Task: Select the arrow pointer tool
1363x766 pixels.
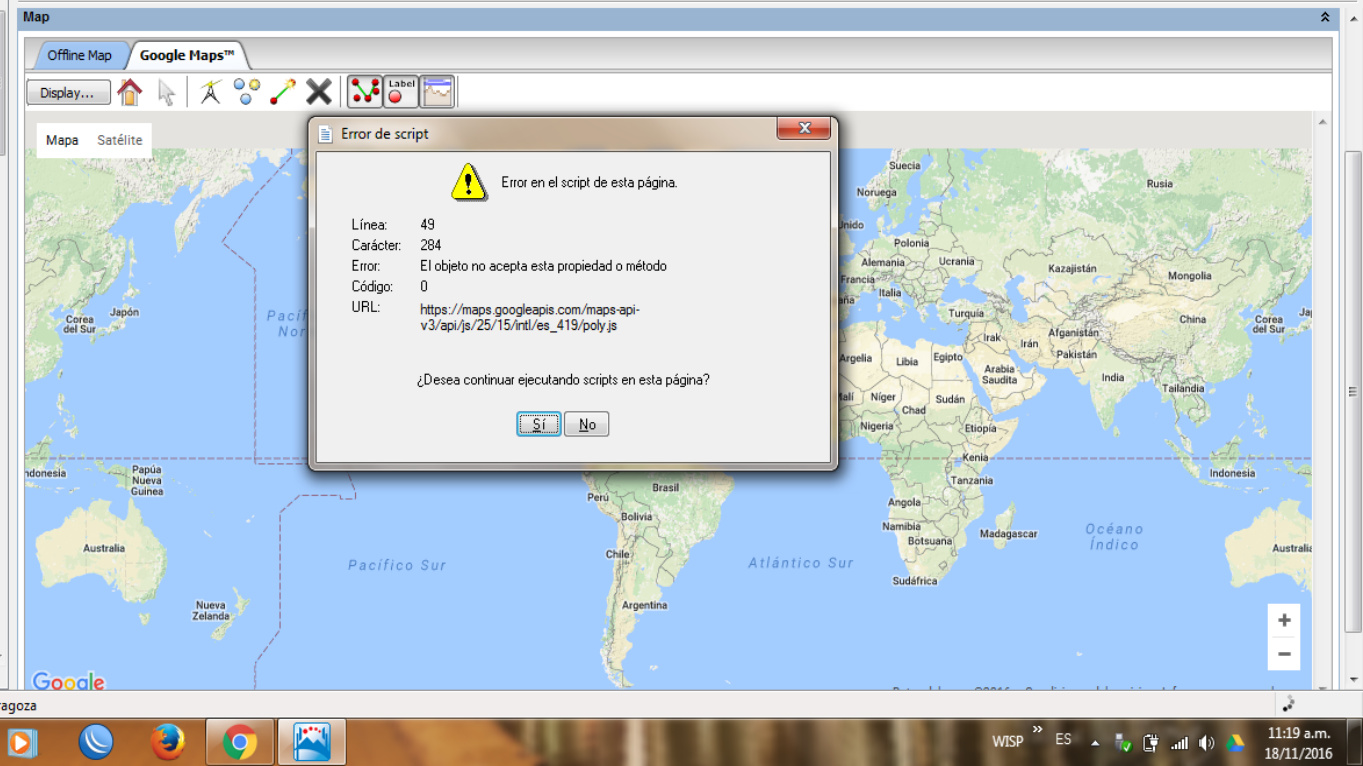Action: point(166,92)
